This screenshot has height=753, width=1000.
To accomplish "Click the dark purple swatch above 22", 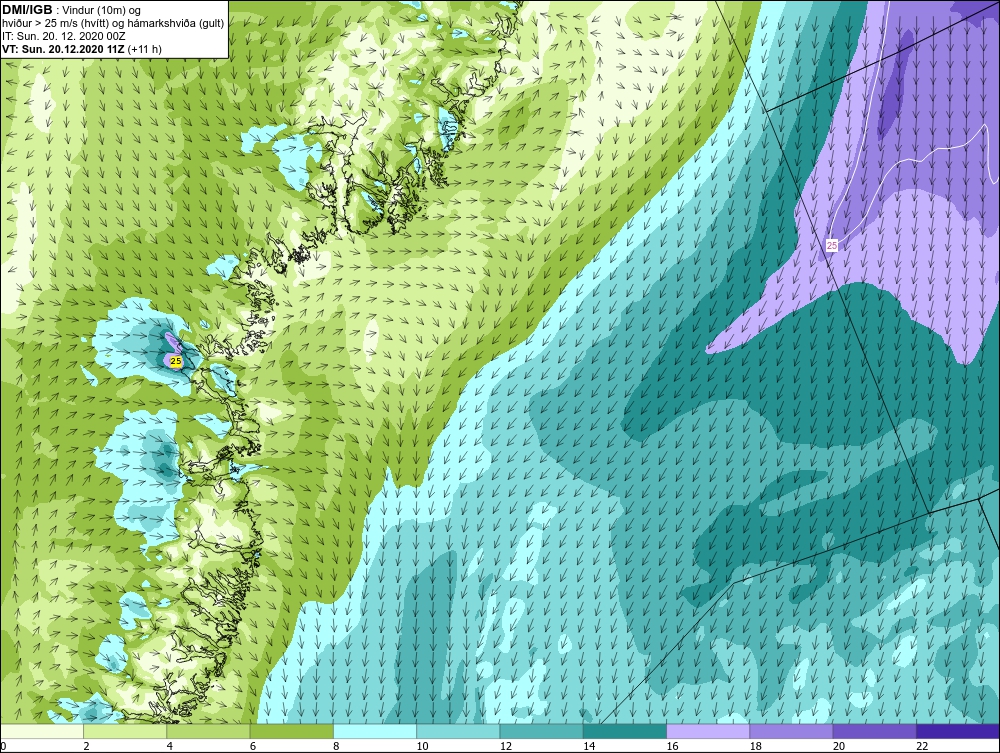I will [958, 731].
